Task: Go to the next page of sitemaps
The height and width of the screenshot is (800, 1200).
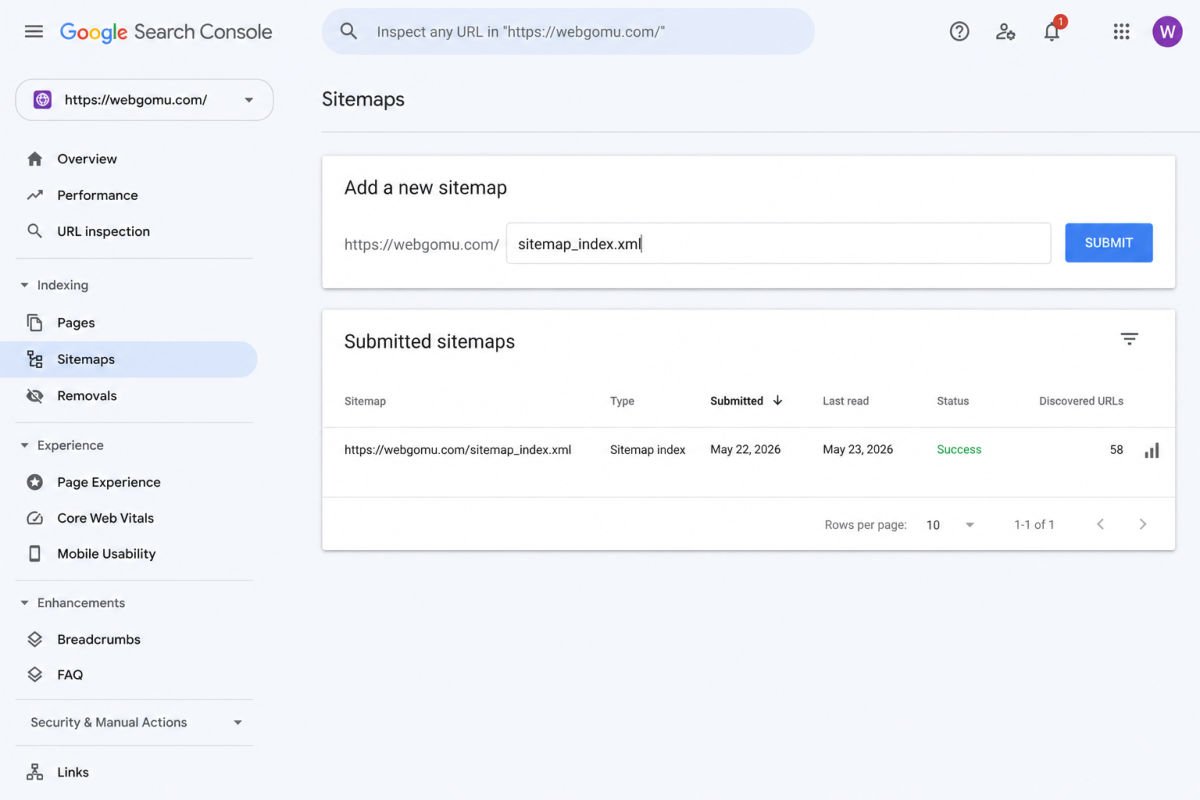Action: click(1143, 524)
